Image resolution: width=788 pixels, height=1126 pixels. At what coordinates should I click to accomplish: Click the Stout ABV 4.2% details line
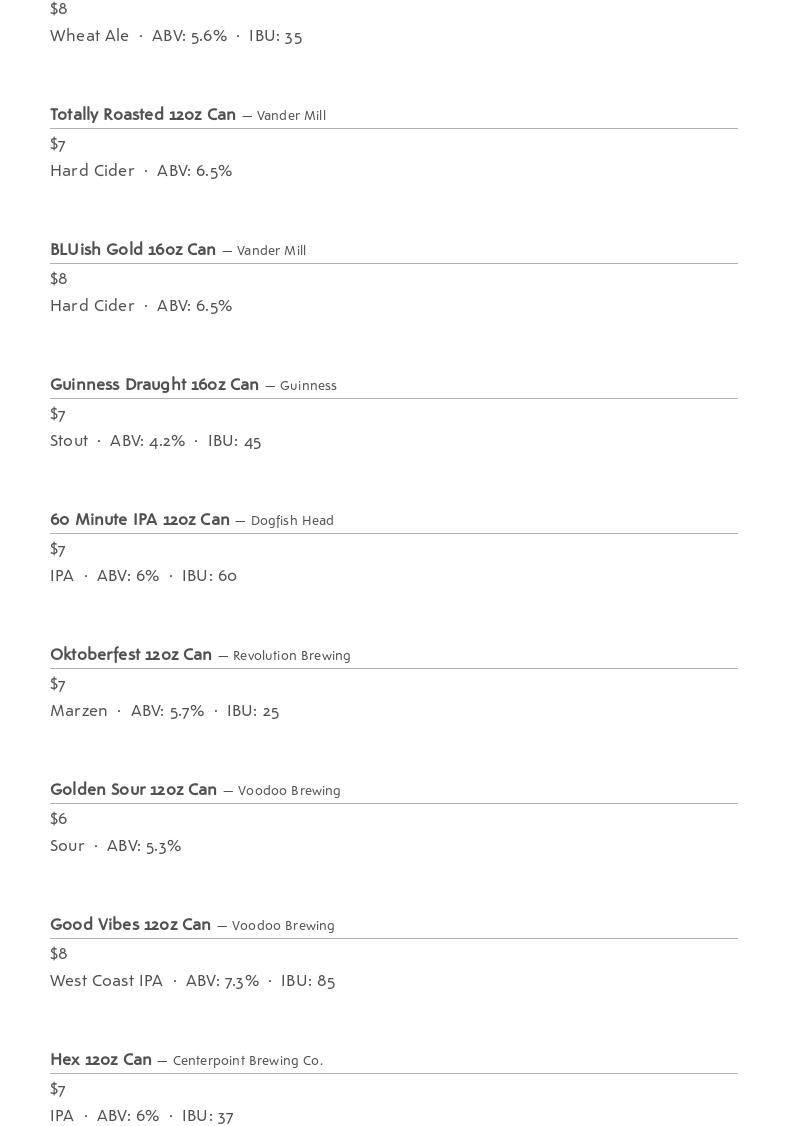pos(156,441)
